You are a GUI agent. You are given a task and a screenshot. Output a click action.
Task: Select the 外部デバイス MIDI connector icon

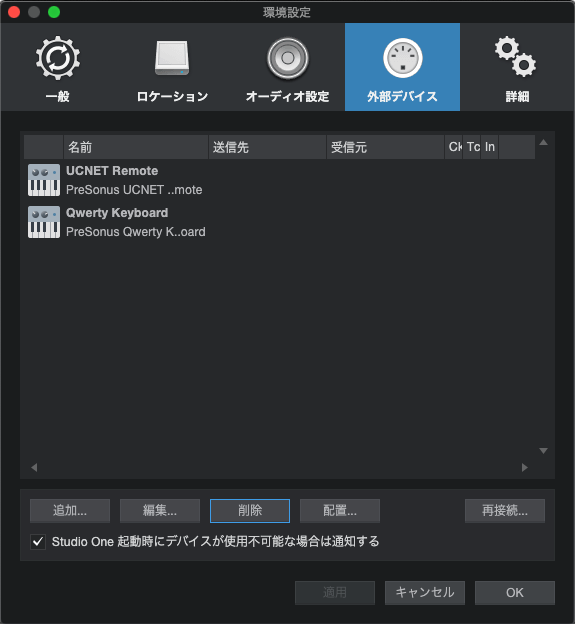pyautogui.click(x=402, y=58)
